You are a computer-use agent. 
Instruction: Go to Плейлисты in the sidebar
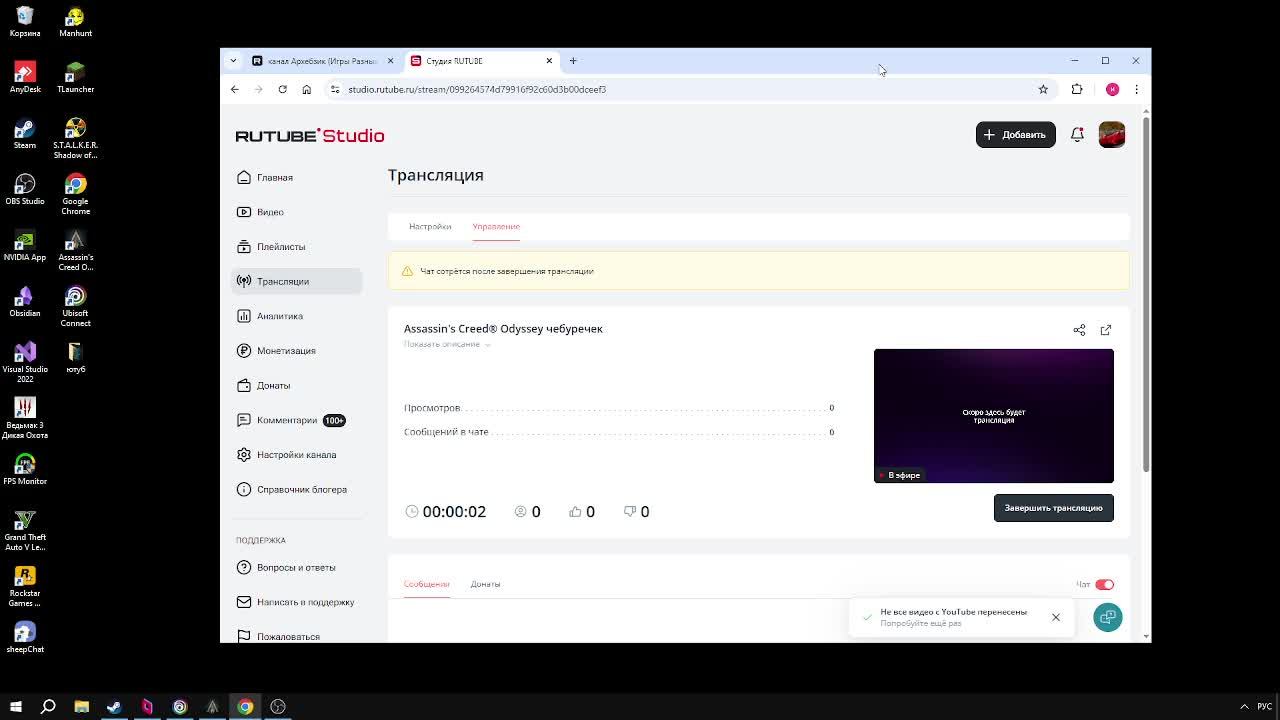coord(272,246)
